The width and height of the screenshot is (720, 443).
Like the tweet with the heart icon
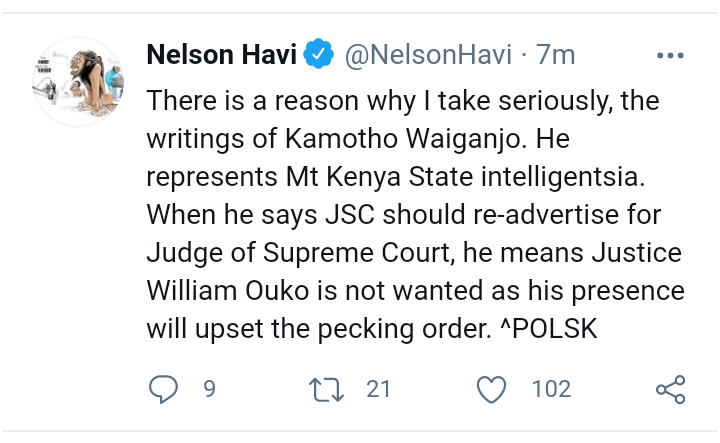[491, 389]
